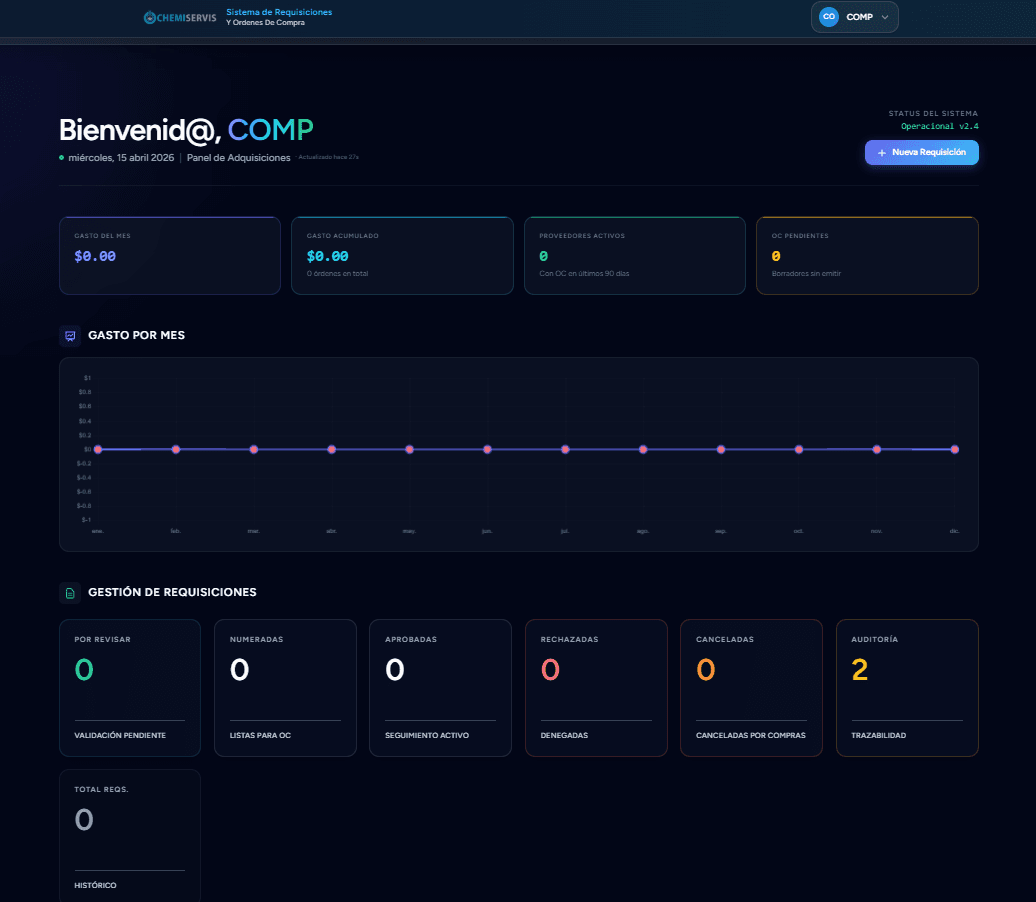This screenshot has width=1036, height=902.
Task: Click the blue CO avatar circle
Action: coord(829,17)
